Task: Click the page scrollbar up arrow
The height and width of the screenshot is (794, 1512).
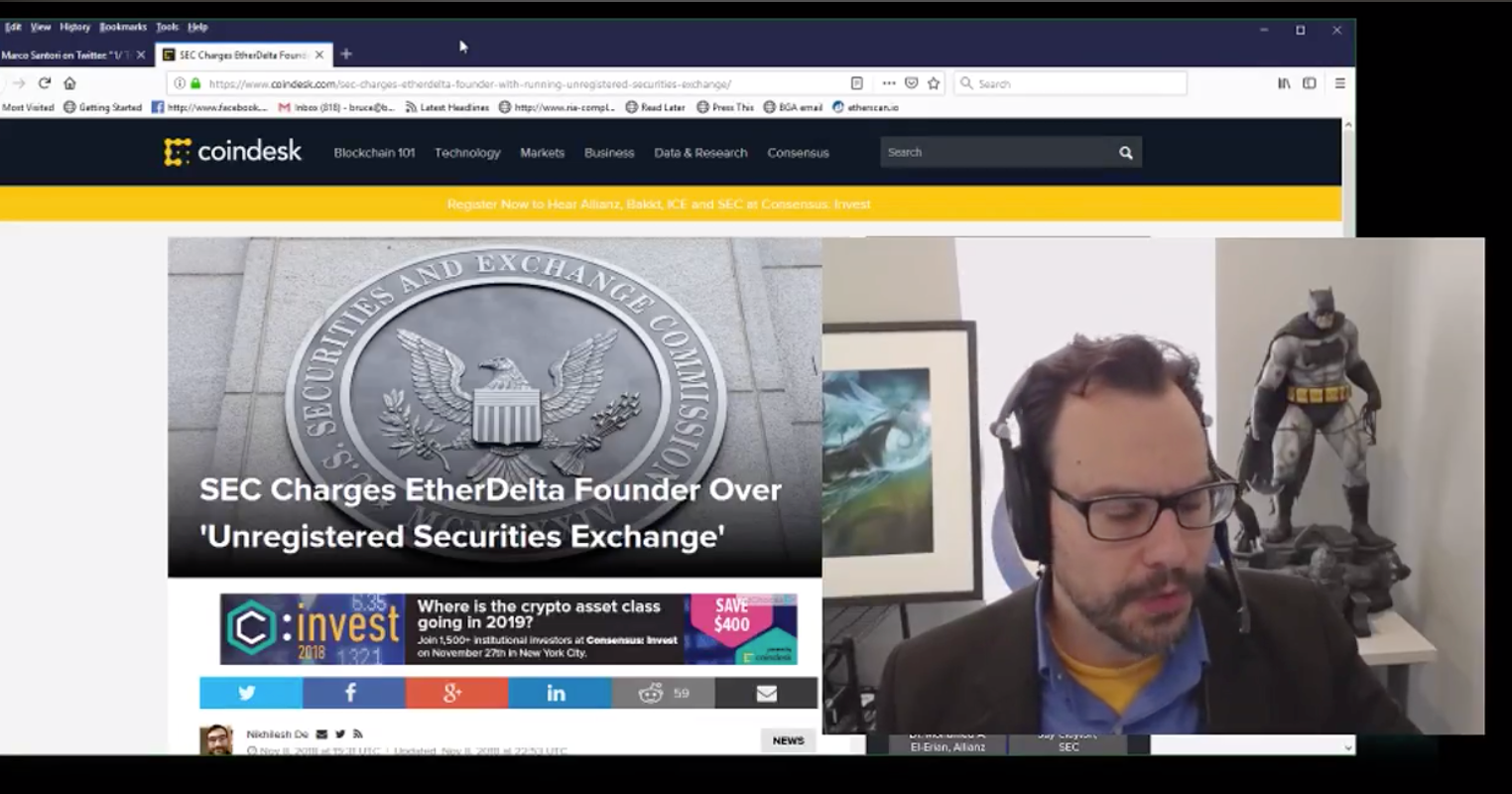Action: coord(1348,125)
